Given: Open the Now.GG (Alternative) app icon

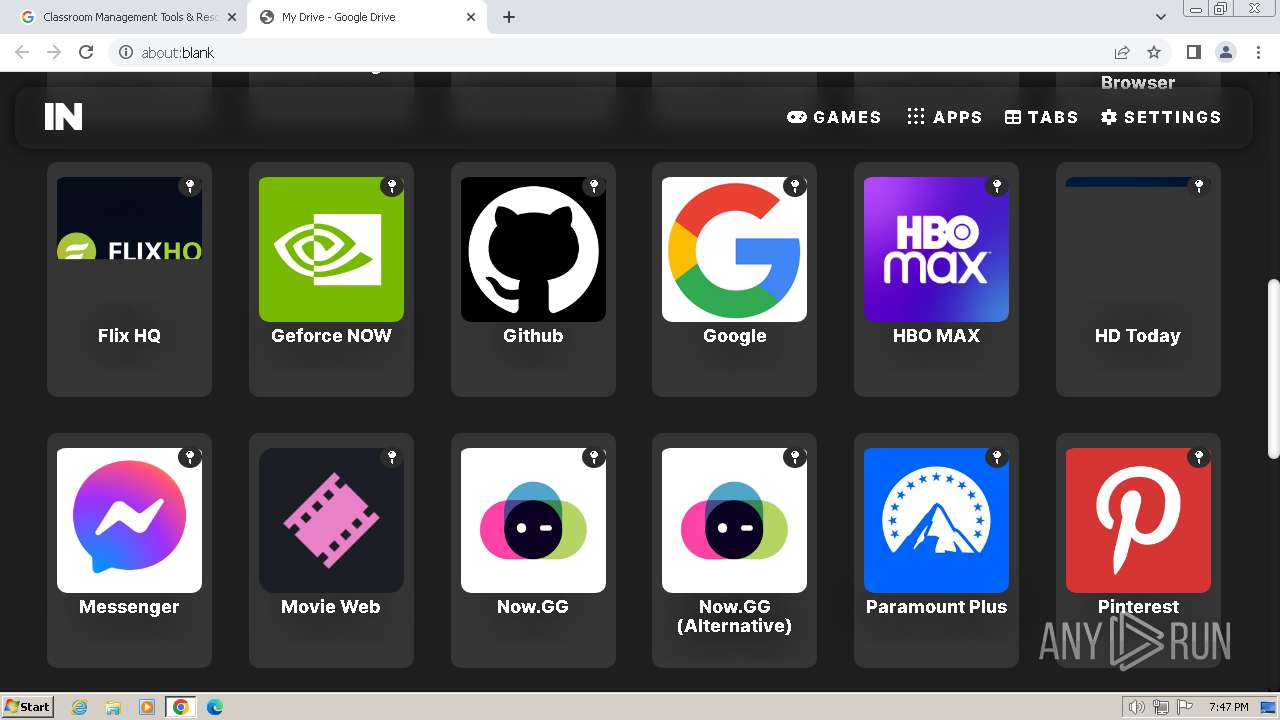Looking at the screenshot, I should coord(734,520).
